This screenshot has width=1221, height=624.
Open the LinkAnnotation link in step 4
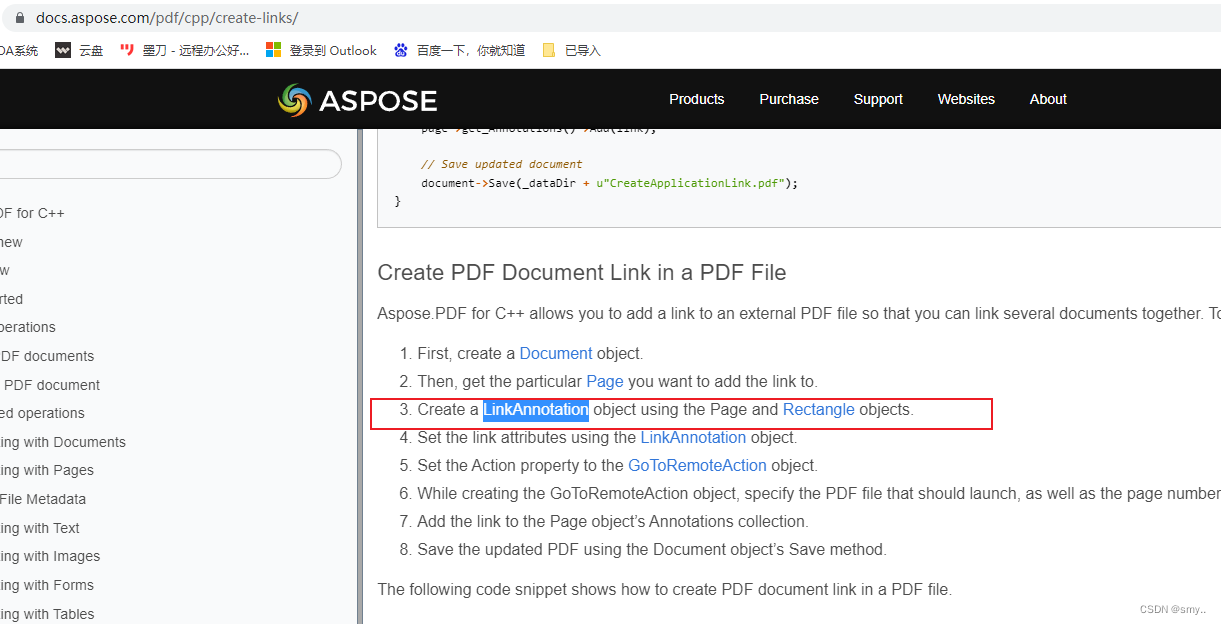tap(693, 437)
